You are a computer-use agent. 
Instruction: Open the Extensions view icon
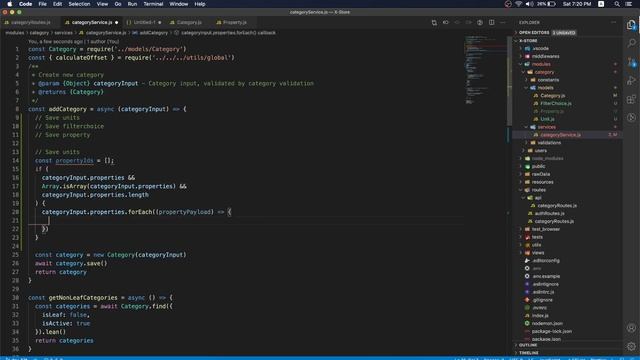631,99
